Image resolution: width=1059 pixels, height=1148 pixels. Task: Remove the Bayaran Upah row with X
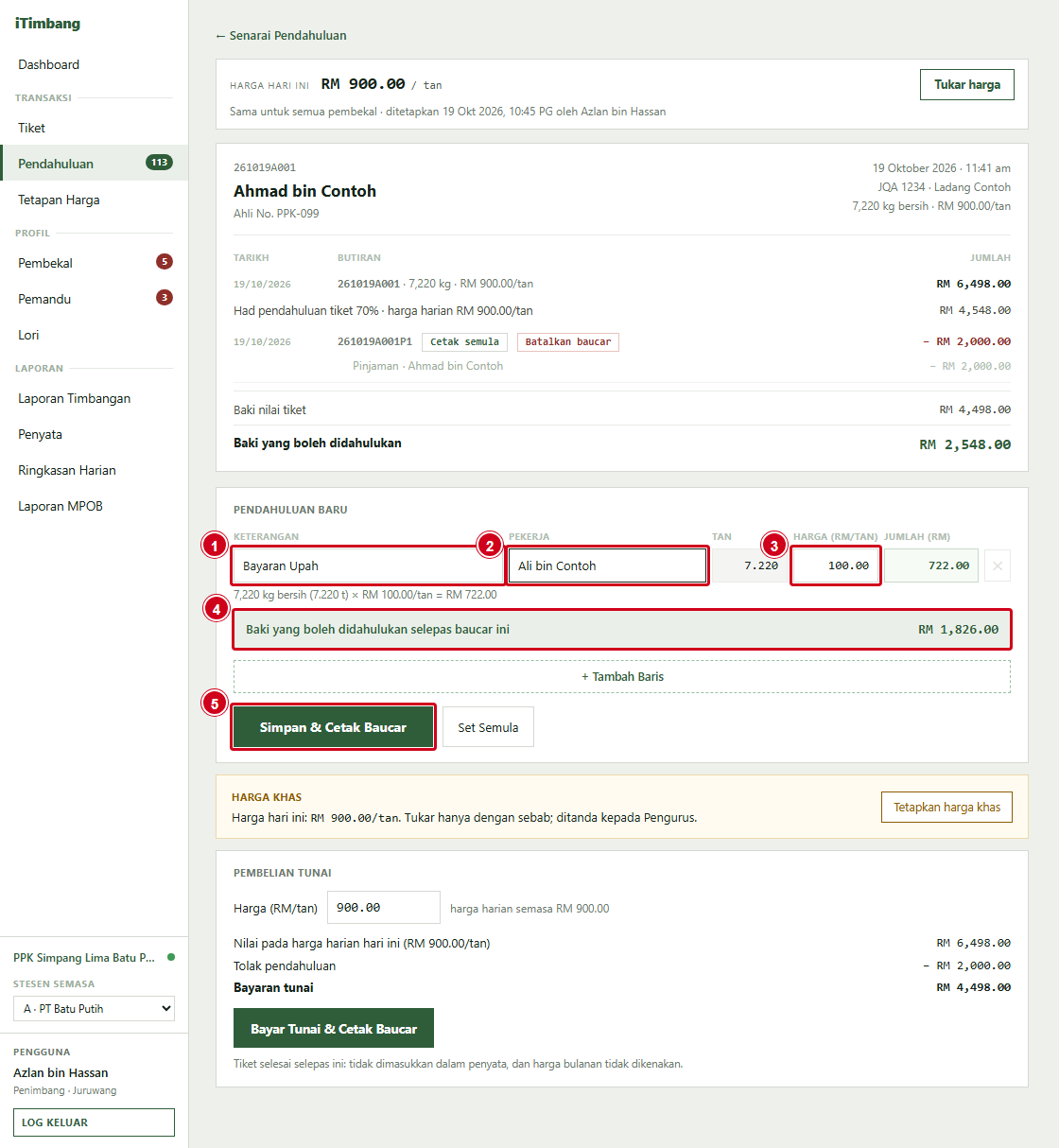click(x=998, y=565)
